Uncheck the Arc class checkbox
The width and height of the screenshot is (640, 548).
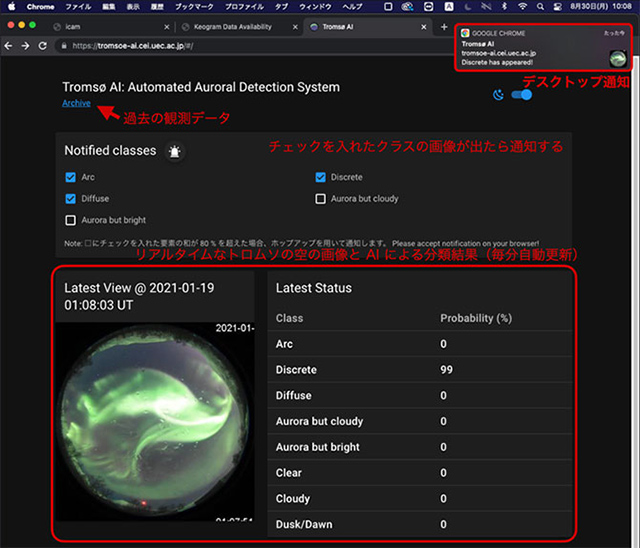(x=70, y=178)
